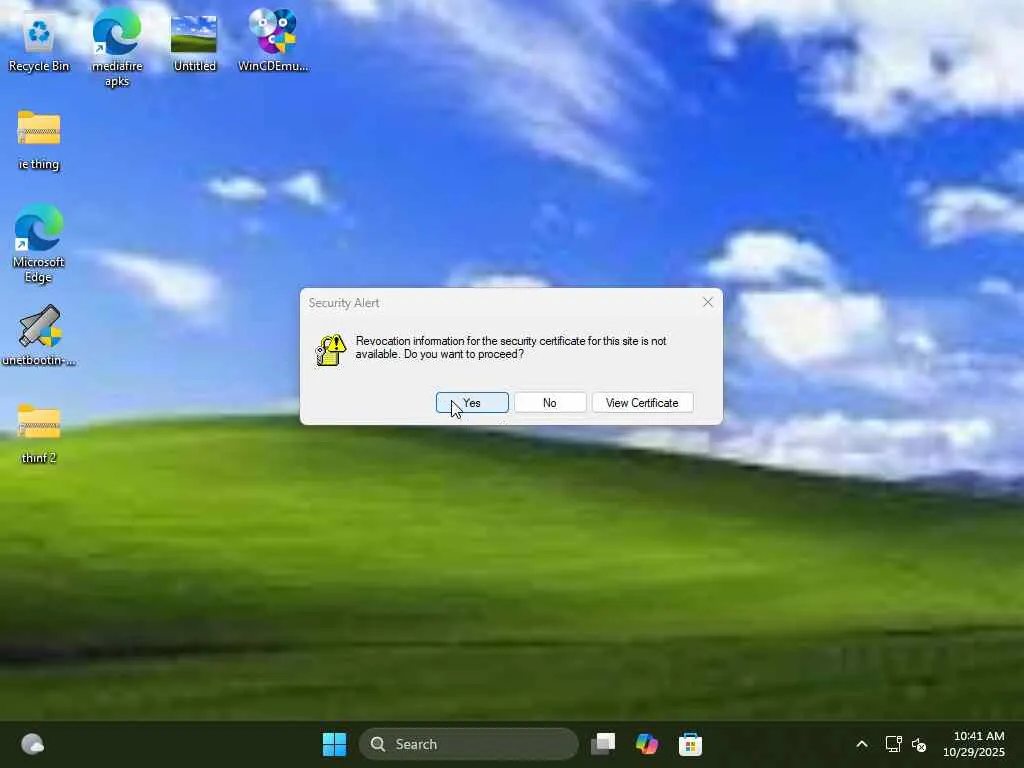Screen dimensions: 1024x768
Task: Open the network status tray icon
Action: [x=893, y=744]
